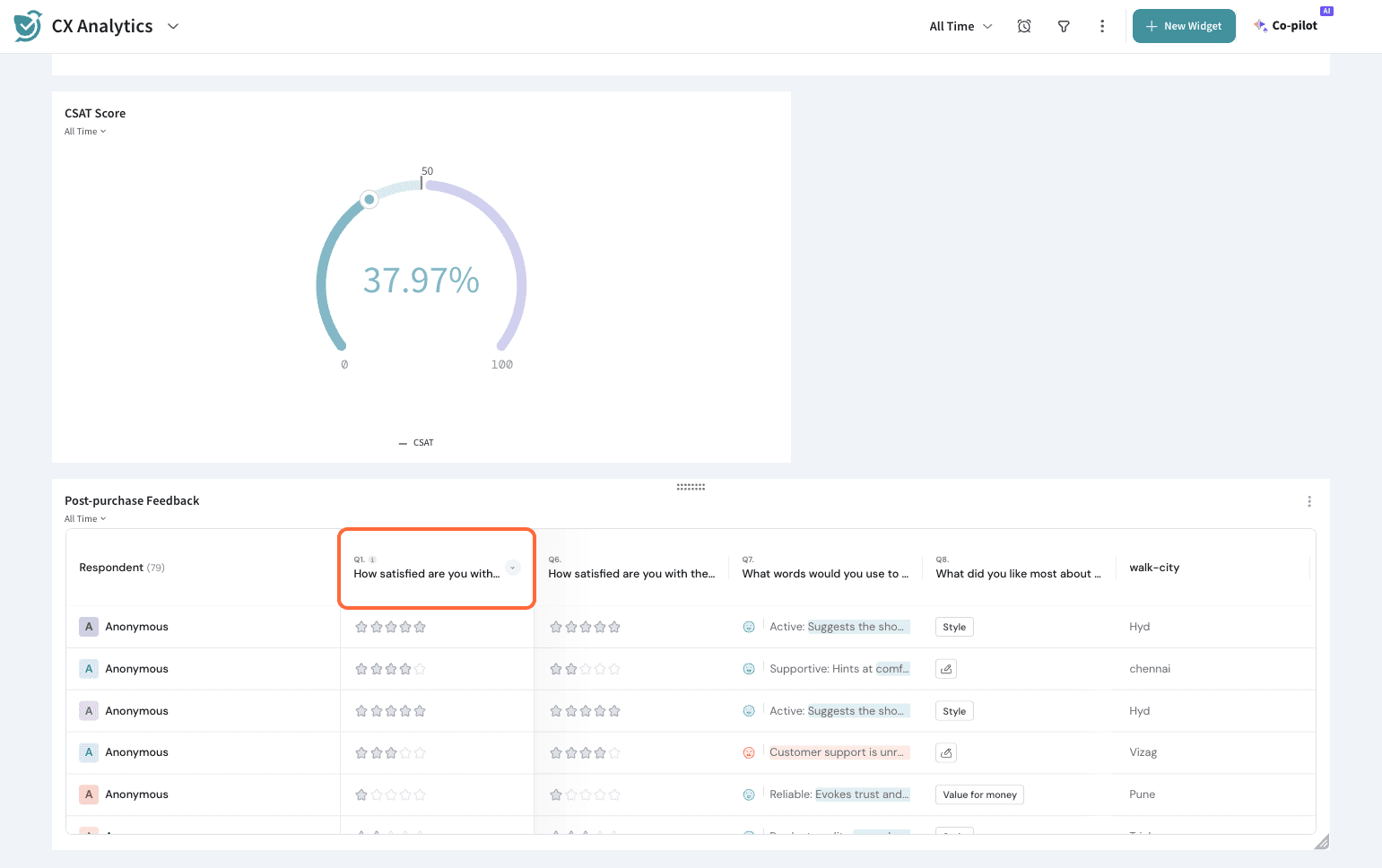Click the New Widget button
Image resolution: width=1382 pixels, height=868 pixels.
click(x=1184, y=26)
